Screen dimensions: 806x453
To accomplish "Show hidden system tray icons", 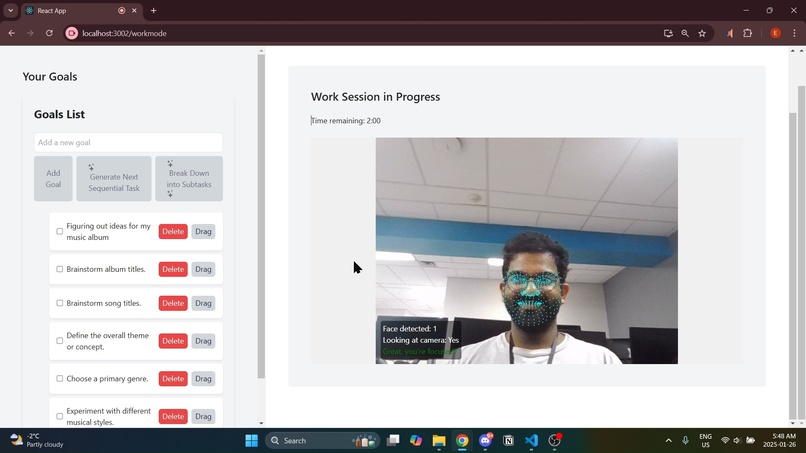I will (668, 440).
